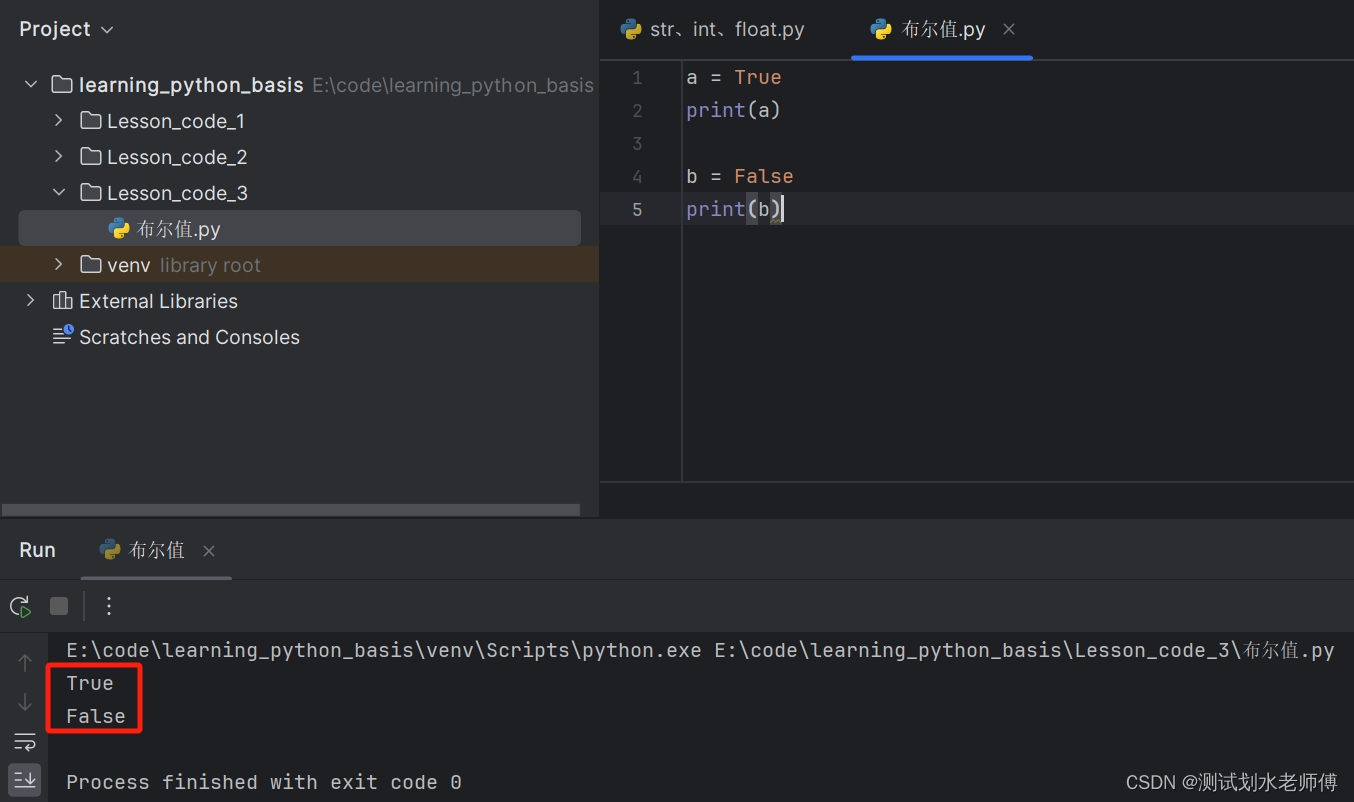Expand the Lesson_code_2 folder
Viewport: 1354px width, 802px height.
[x=59, y=157]
